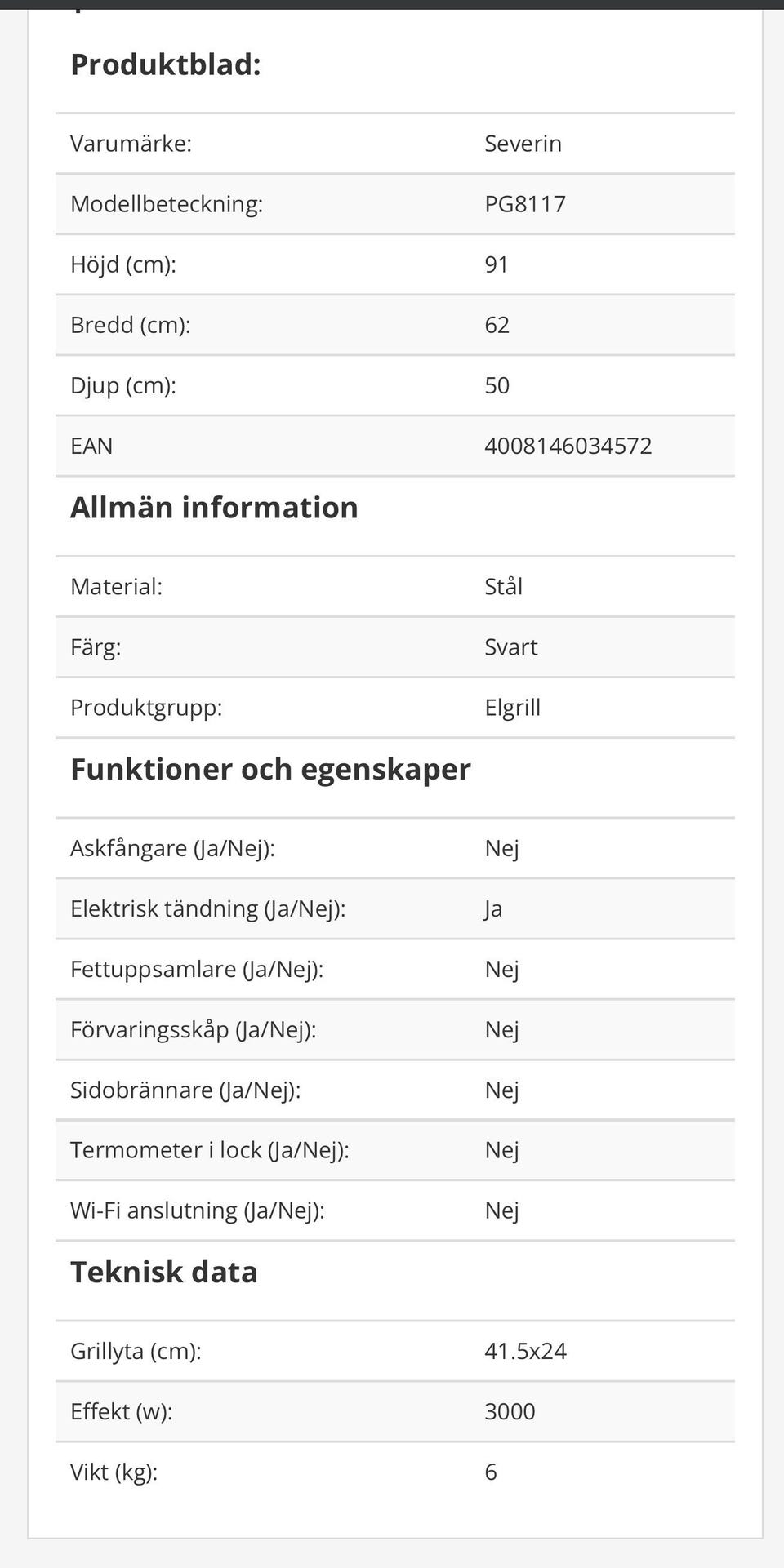
Task: Click the Vikt (kg) label
Action: (114, 1472)
